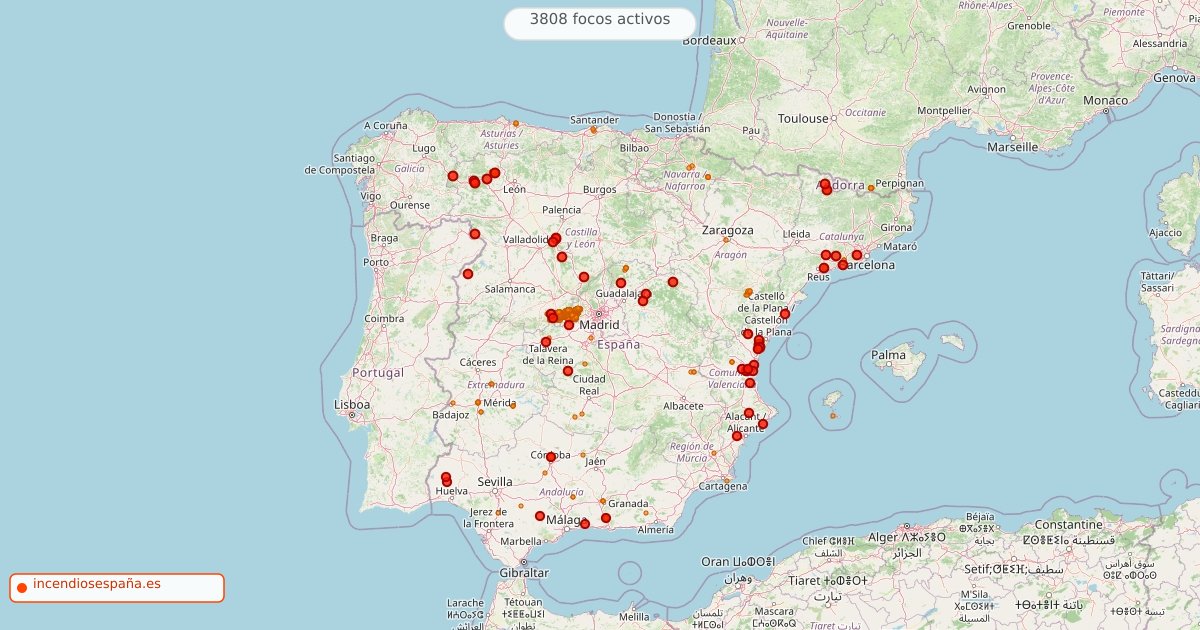Click the Constantine city label in Algeria
The image size is (1200, 630).
coord(1068,524)
